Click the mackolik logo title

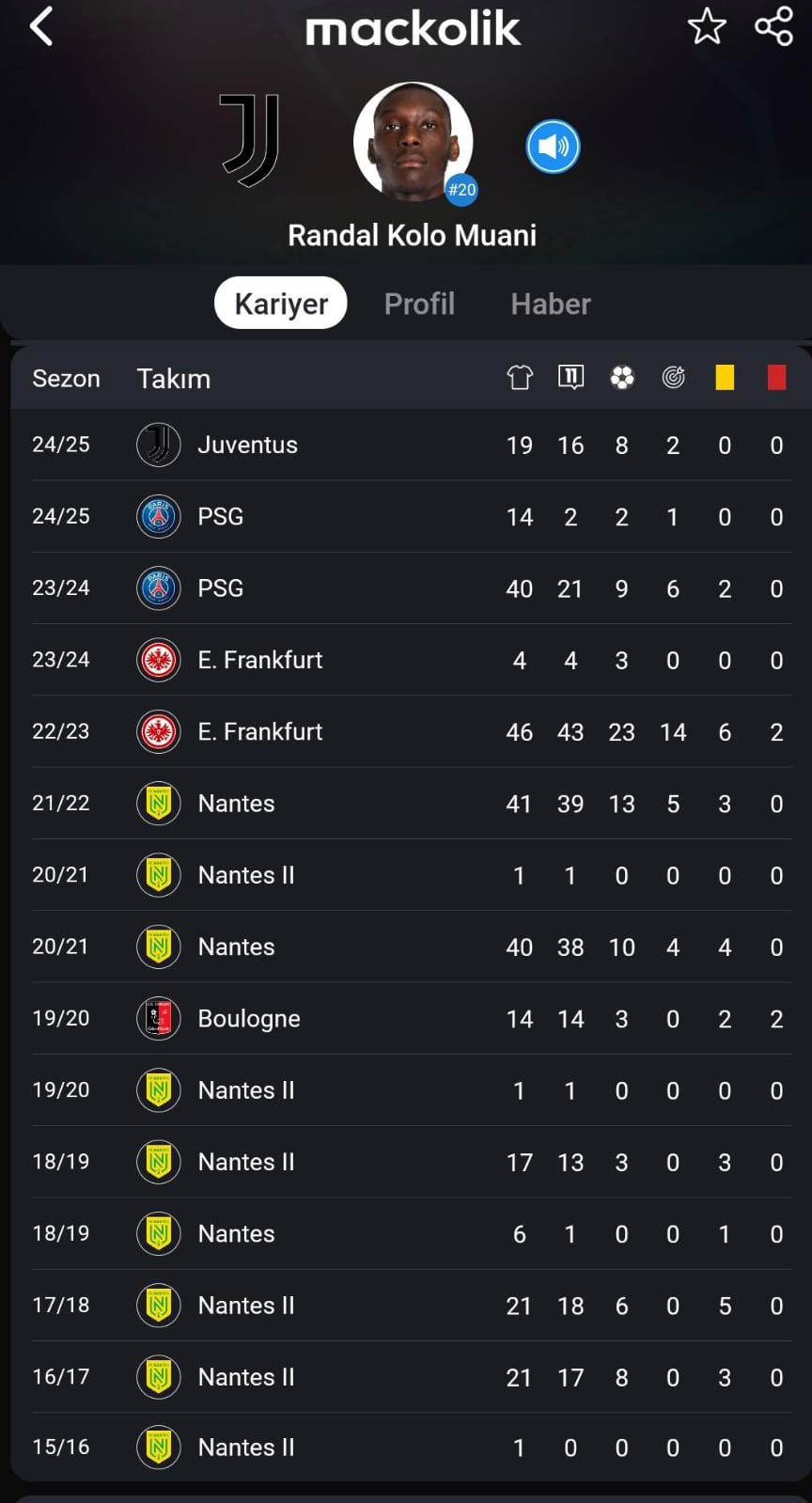click(x=413, y=29)
